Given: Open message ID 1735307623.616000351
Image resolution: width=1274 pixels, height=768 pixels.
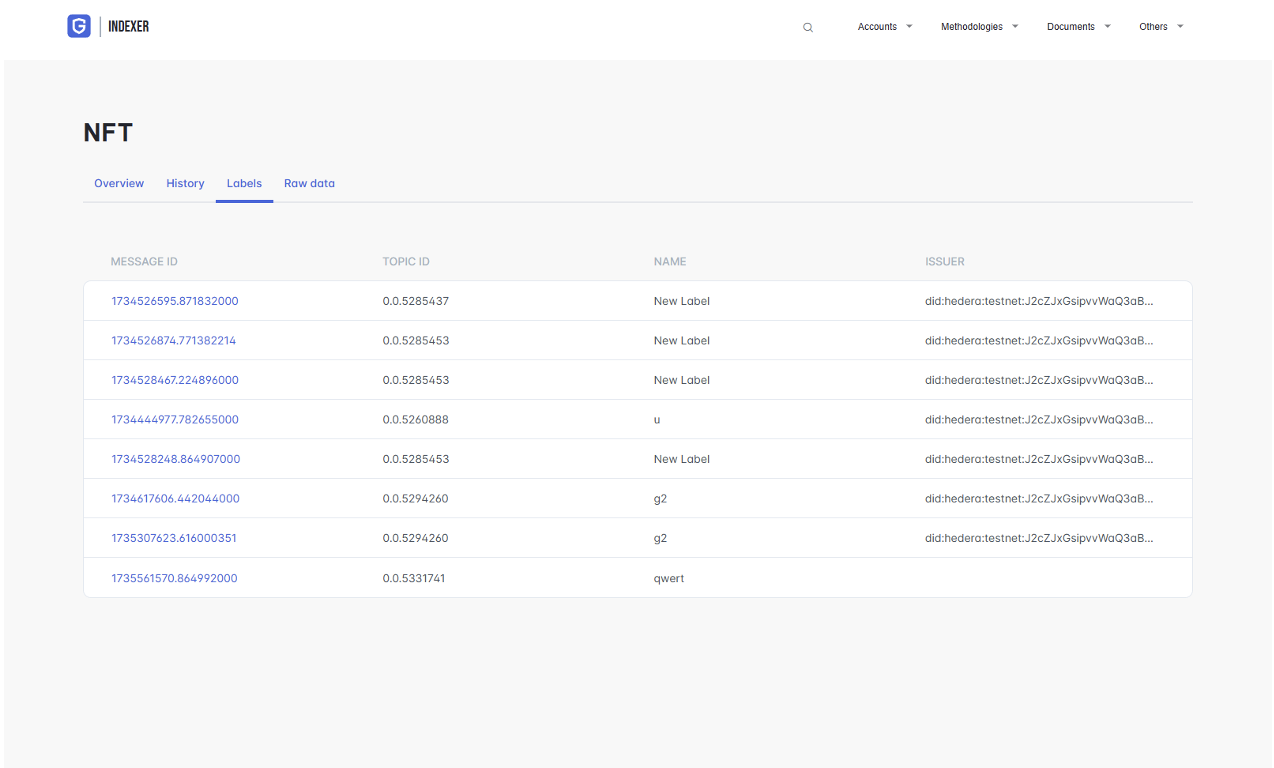Looking at the screenshot, I should (x=174, y=538).
